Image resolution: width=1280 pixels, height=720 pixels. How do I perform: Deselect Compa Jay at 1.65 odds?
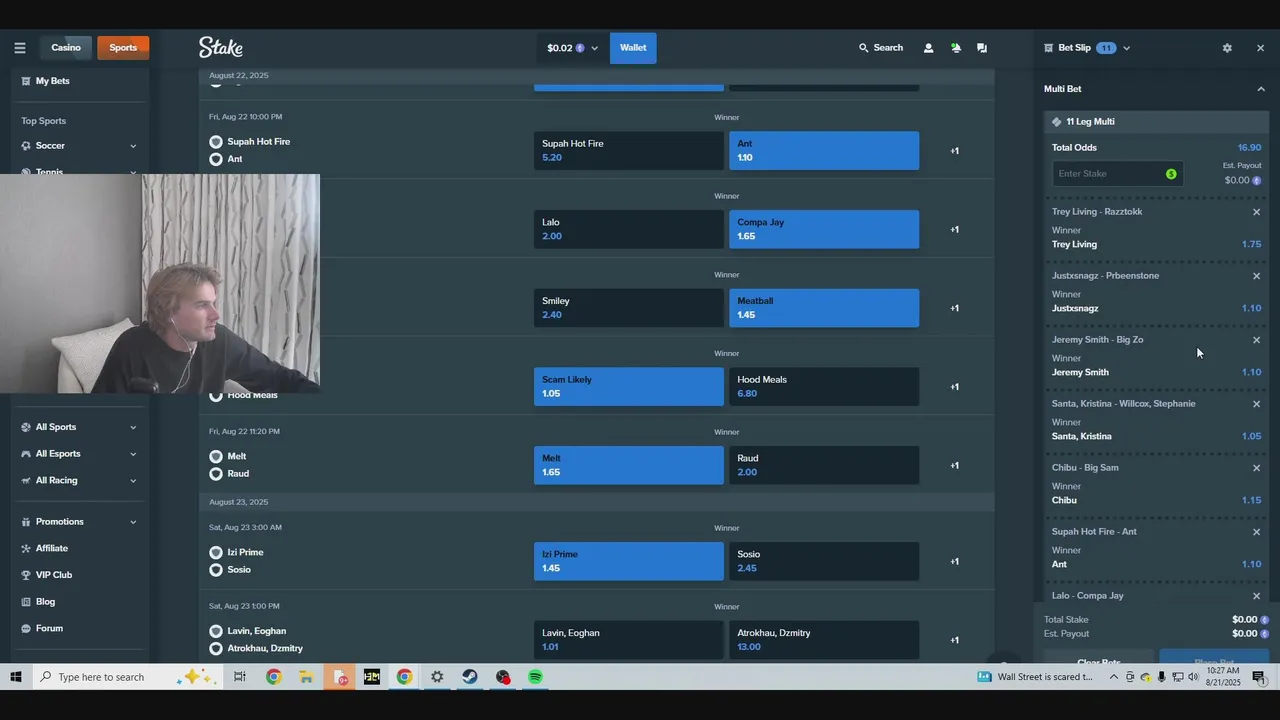824,229
